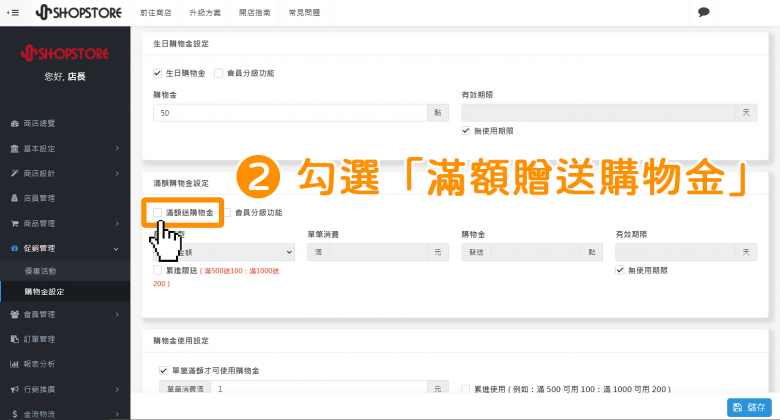
Task: Click the 您好, 店長 greeting text
Action: click(x=65, y=77)
